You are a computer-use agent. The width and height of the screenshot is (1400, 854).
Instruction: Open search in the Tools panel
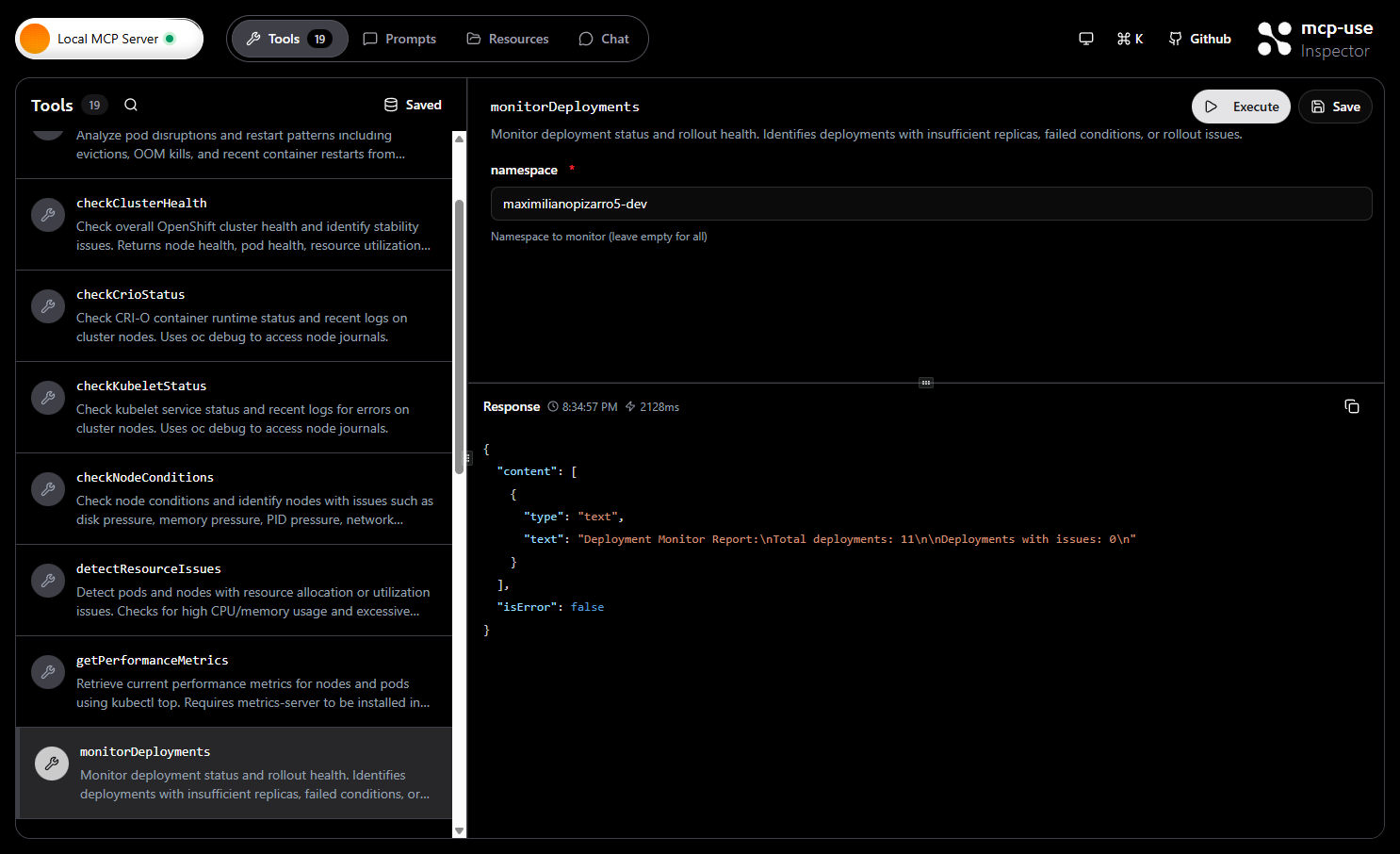click(x=130, y=105)
